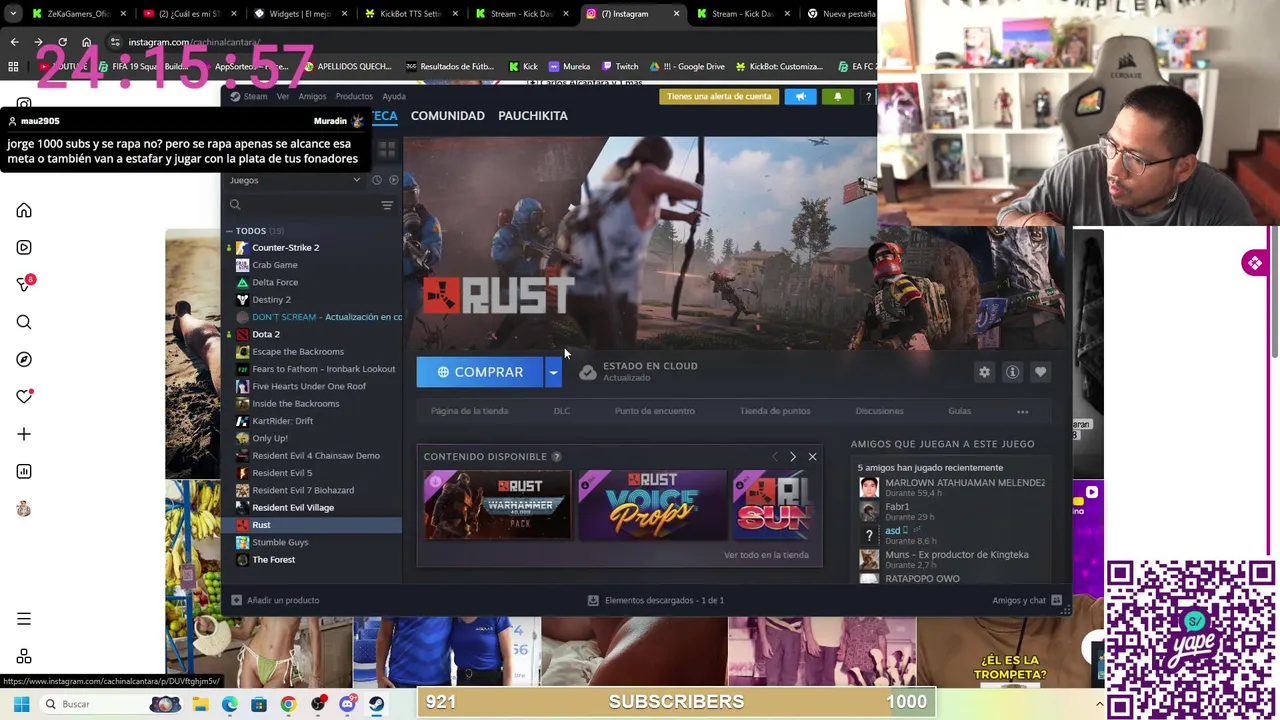Click Rust game info icon

pos(1012,372)
